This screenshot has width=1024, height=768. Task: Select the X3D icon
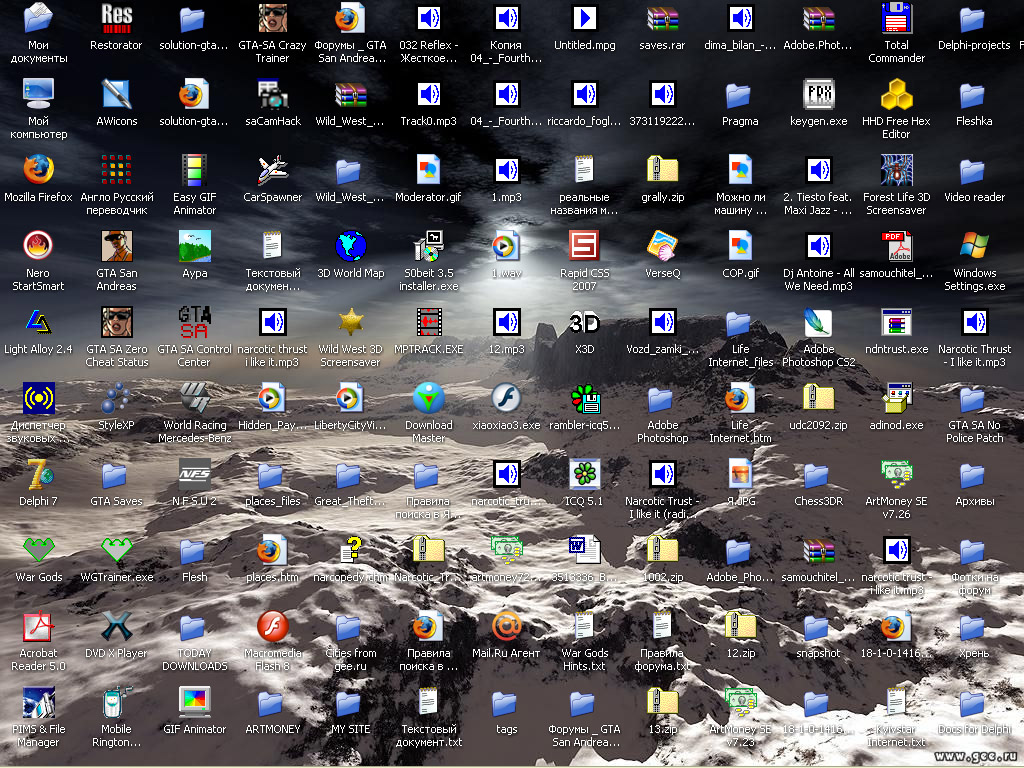(584, 322)
